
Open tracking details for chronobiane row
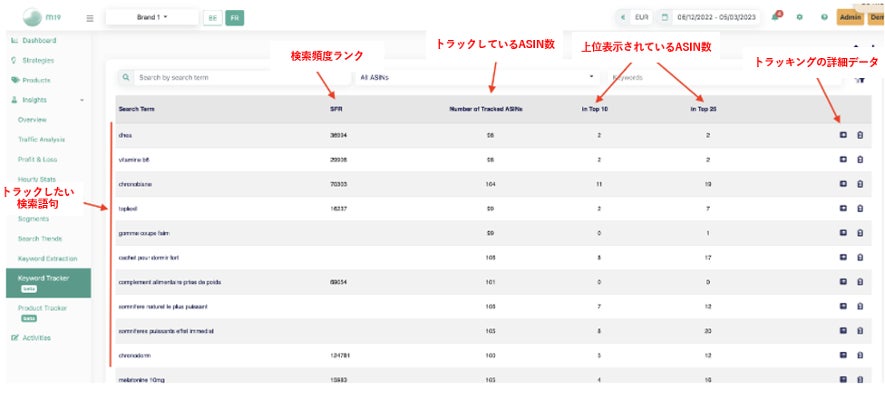point(843,183)
